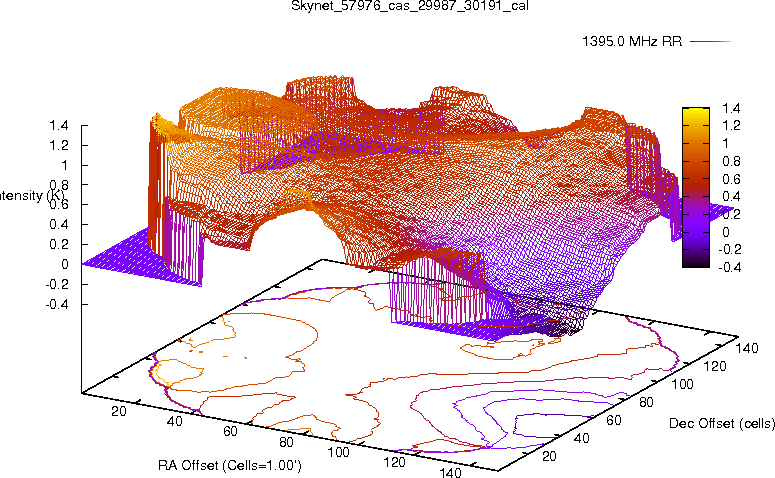Select the legend label 1395.0 MHz RR

[x=632, y=41]
